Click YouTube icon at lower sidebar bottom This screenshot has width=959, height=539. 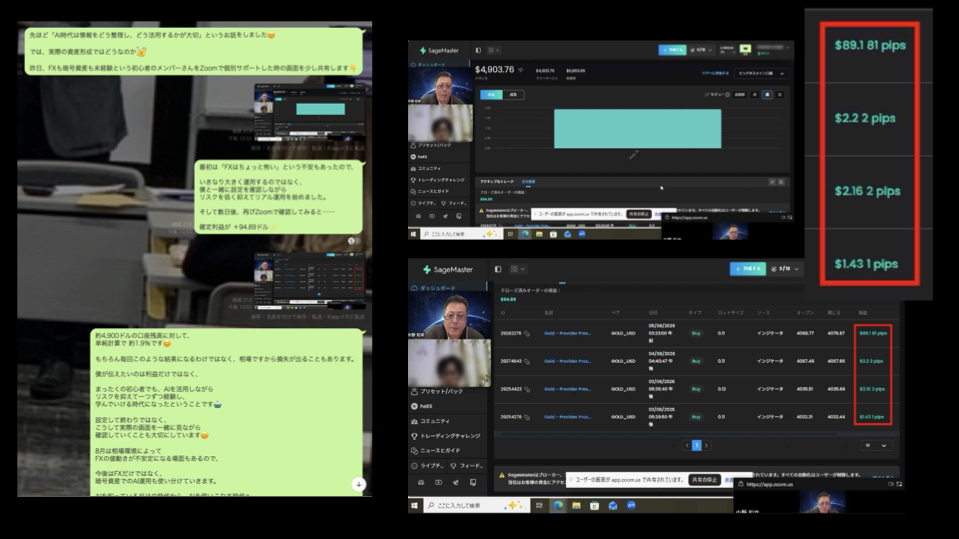tap(439, 483)
